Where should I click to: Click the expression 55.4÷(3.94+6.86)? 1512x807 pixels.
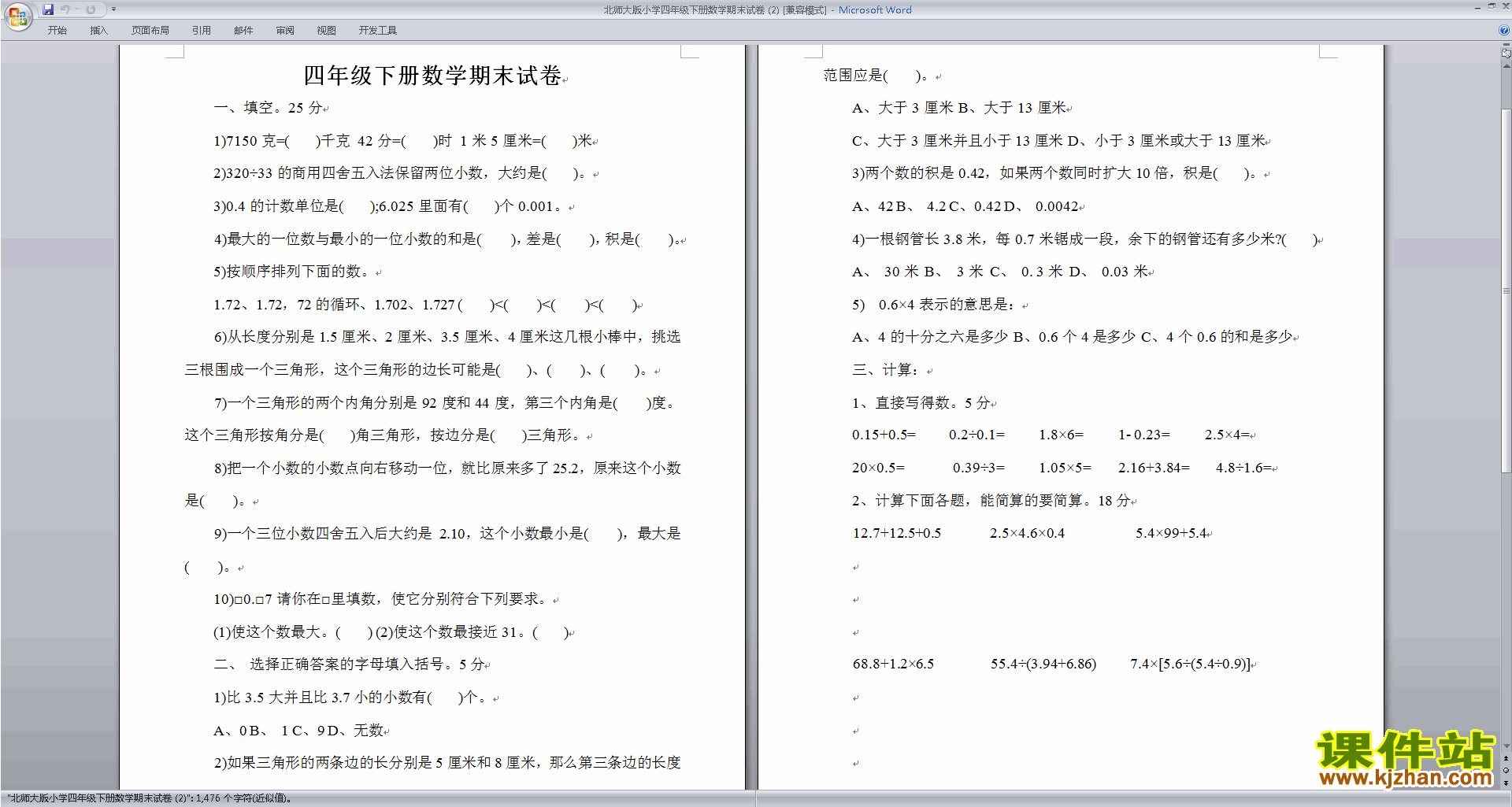(x=1043, y=664)
